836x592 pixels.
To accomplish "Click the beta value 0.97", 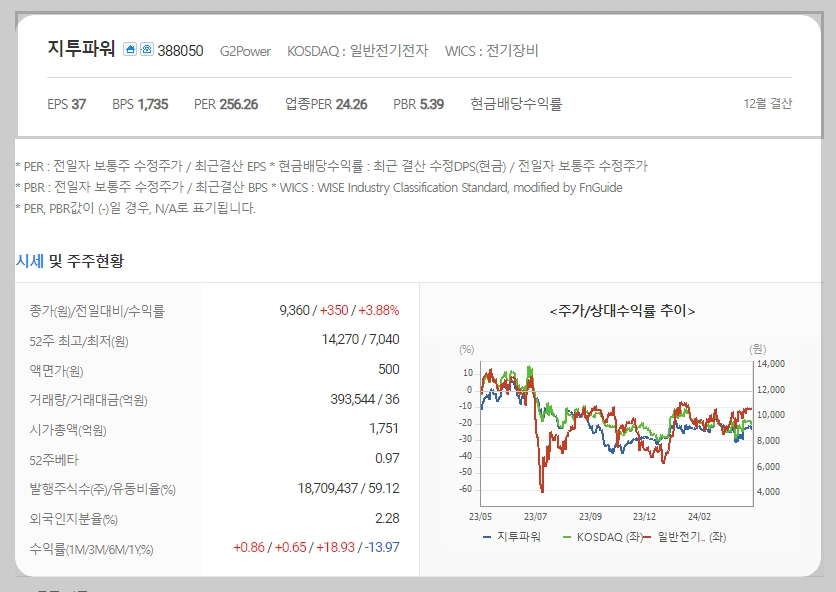I will tap(387, 459).
